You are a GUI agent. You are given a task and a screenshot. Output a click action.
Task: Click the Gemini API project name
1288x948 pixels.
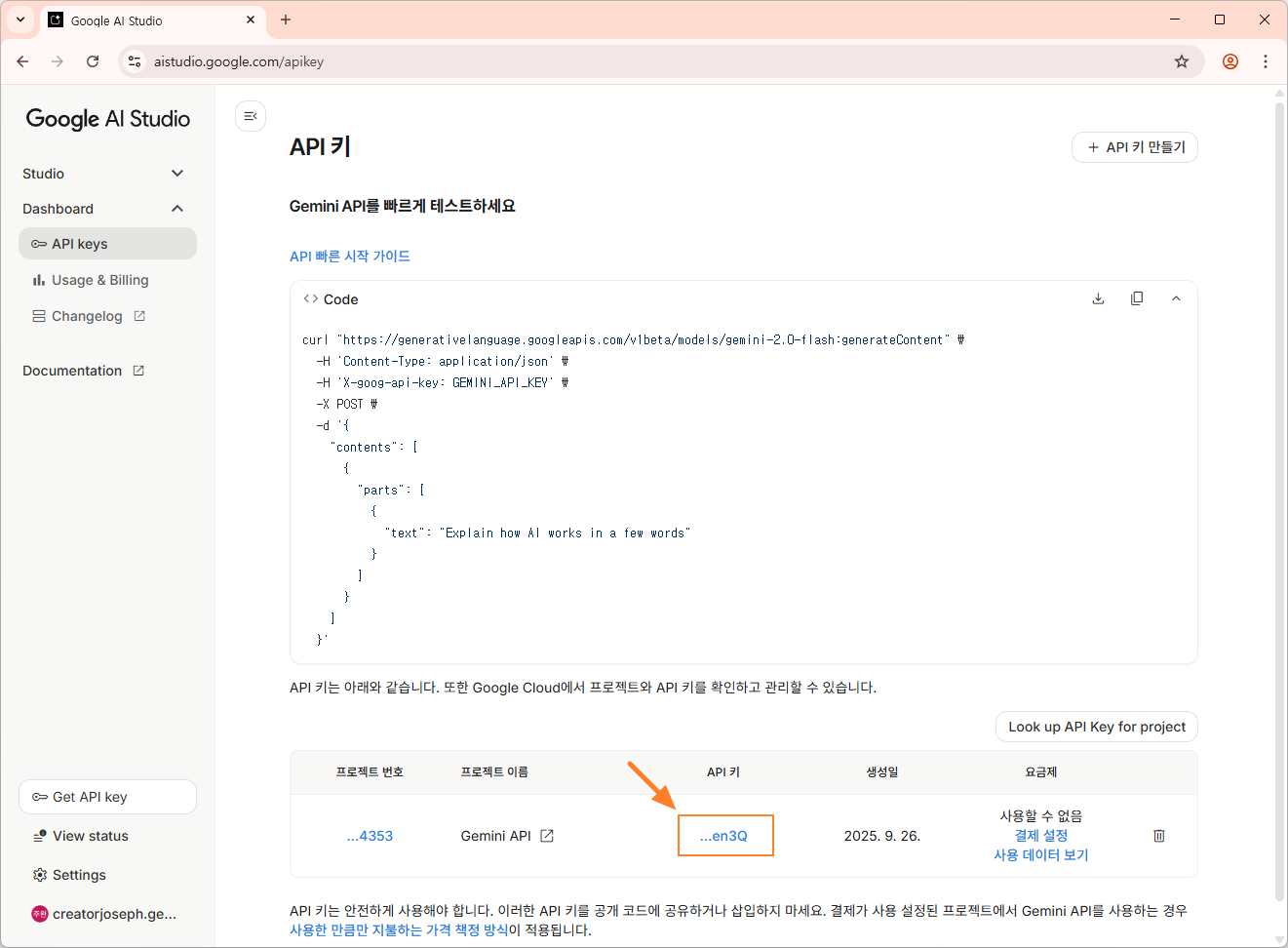(x=496, y=836)
